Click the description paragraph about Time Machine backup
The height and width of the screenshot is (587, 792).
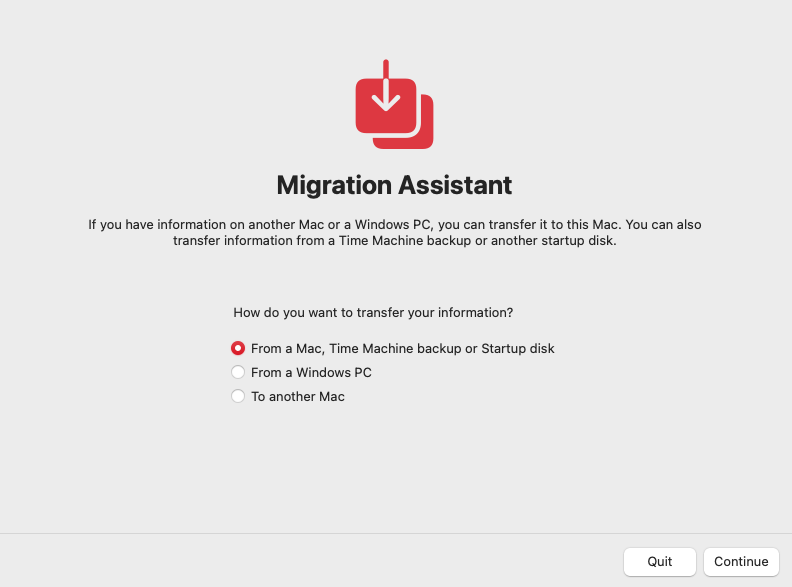tap(394, 232)
